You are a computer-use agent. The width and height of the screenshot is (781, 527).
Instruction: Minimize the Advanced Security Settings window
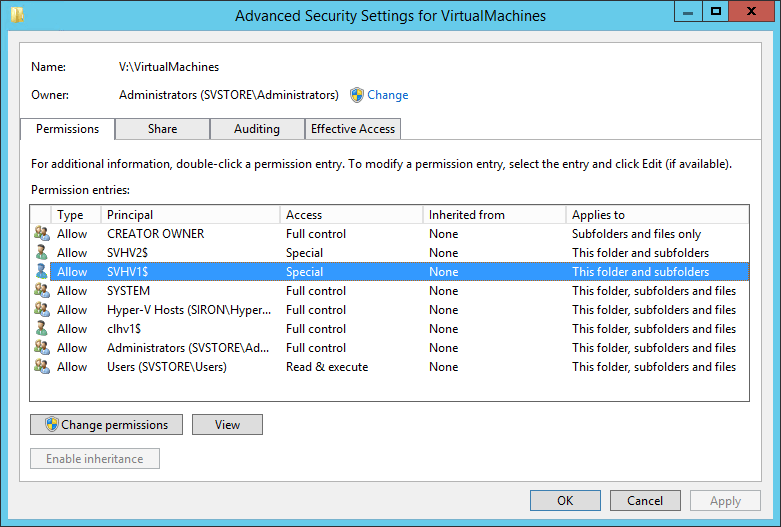tap(688, 11)
